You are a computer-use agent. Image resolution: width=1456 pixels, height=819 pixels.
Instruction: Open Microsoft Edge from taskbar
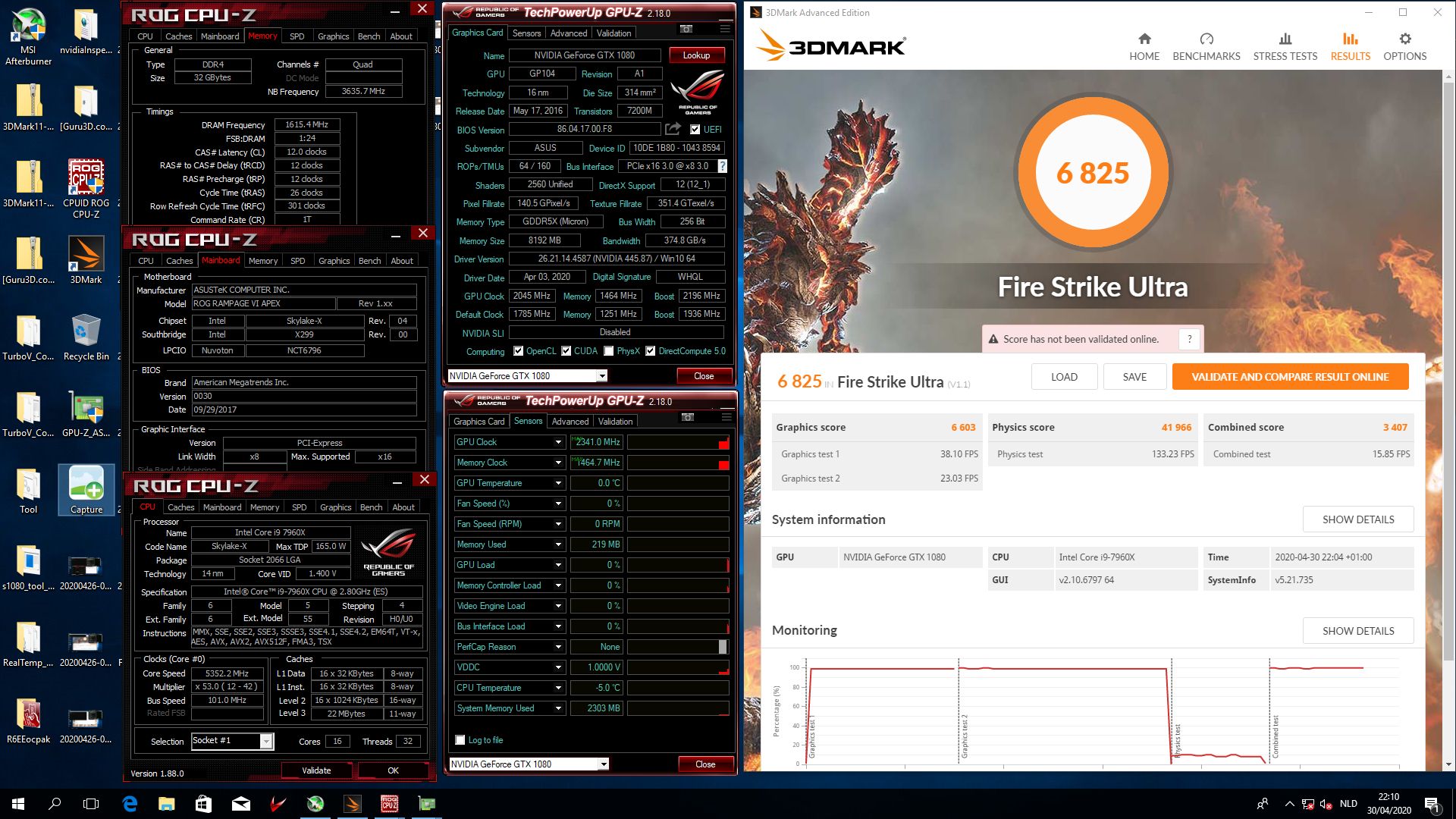tap(130, 804)
